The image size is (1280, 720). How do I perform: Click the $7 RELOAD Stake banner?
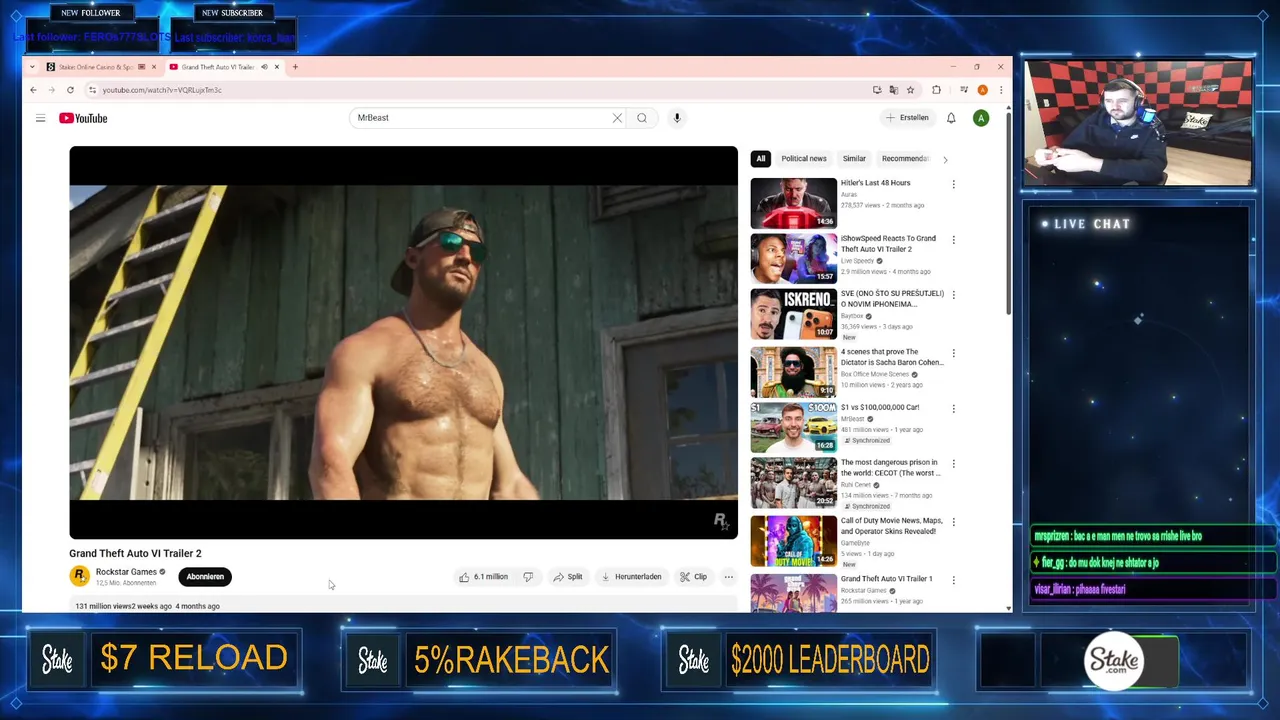[x=164, y=659]
